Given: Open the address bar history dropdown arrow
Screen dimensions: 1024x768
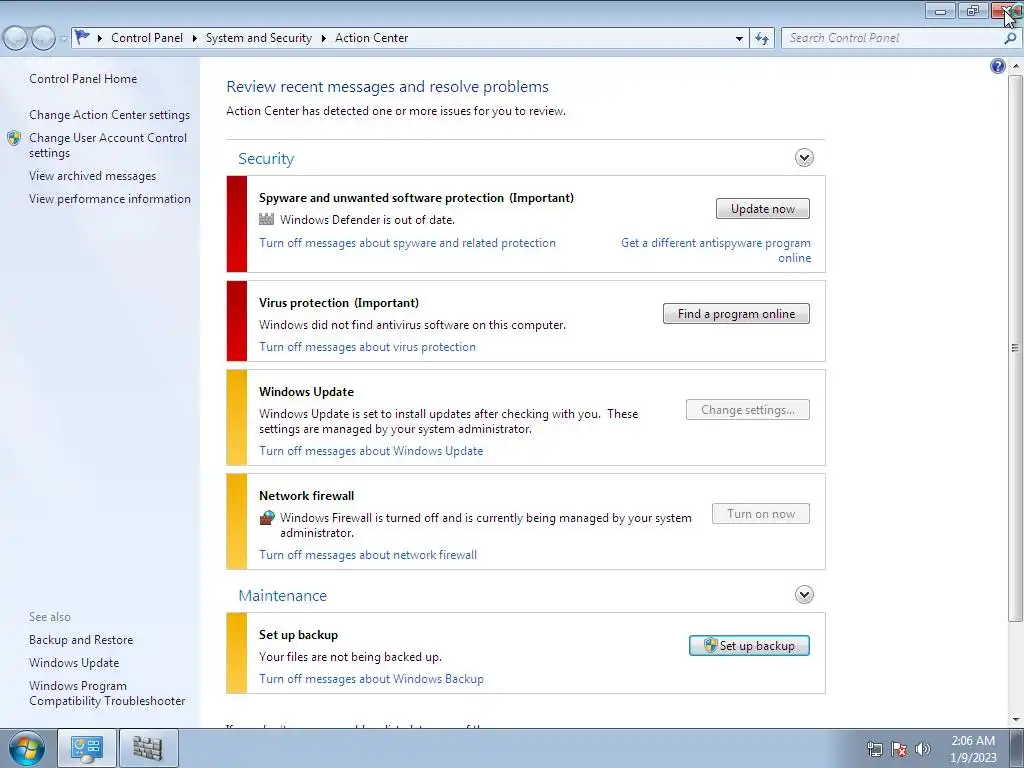Looking at the screenshot, I should coord(739,39).
